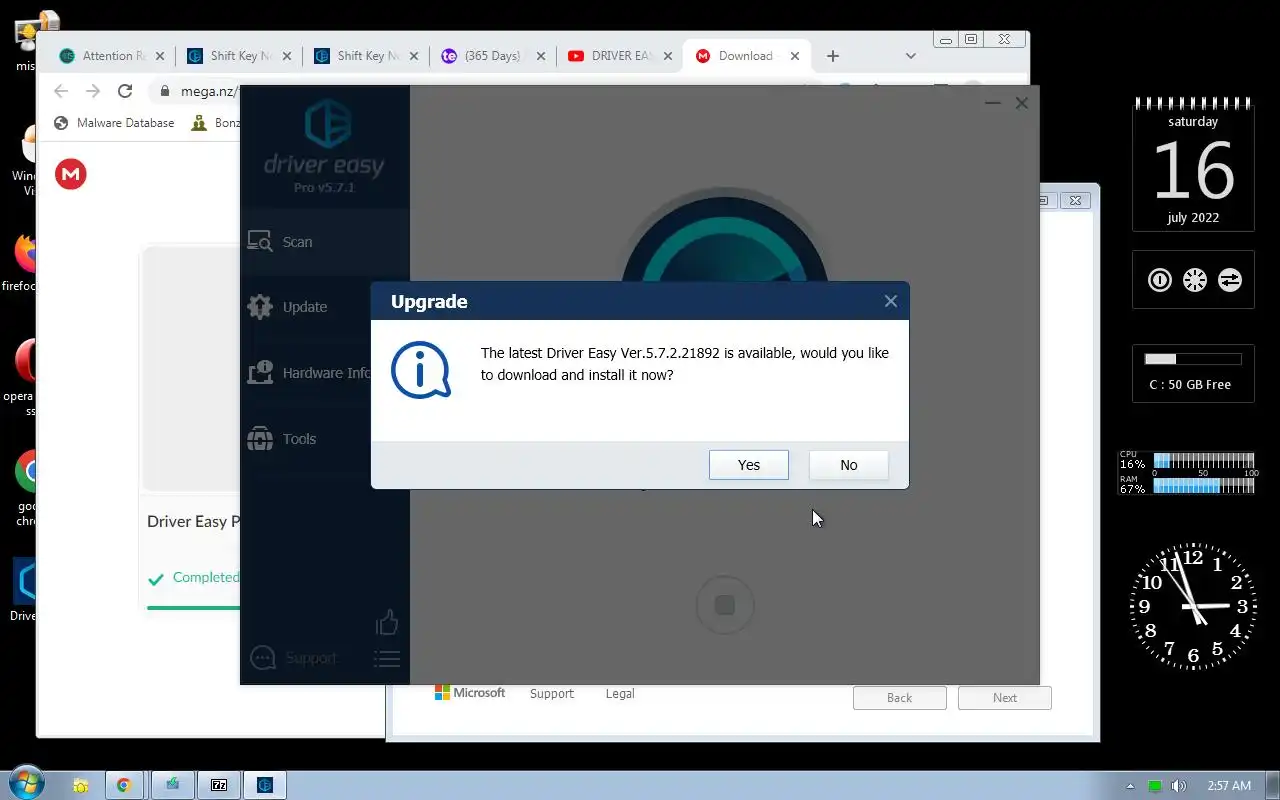This screenshot has height=800, width=1280.
Task: Click the analog clock gadget
Action: click(x=1193, y=606)
